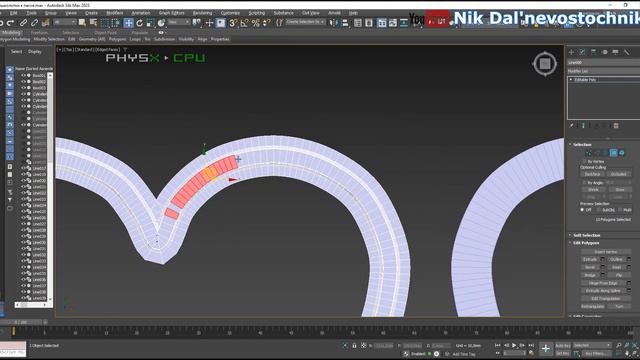Enable the By Vertex checkbox
Image resolution: width=640 pixels, height=360 pixels.
pyautogui.click(x=584, y=162)
